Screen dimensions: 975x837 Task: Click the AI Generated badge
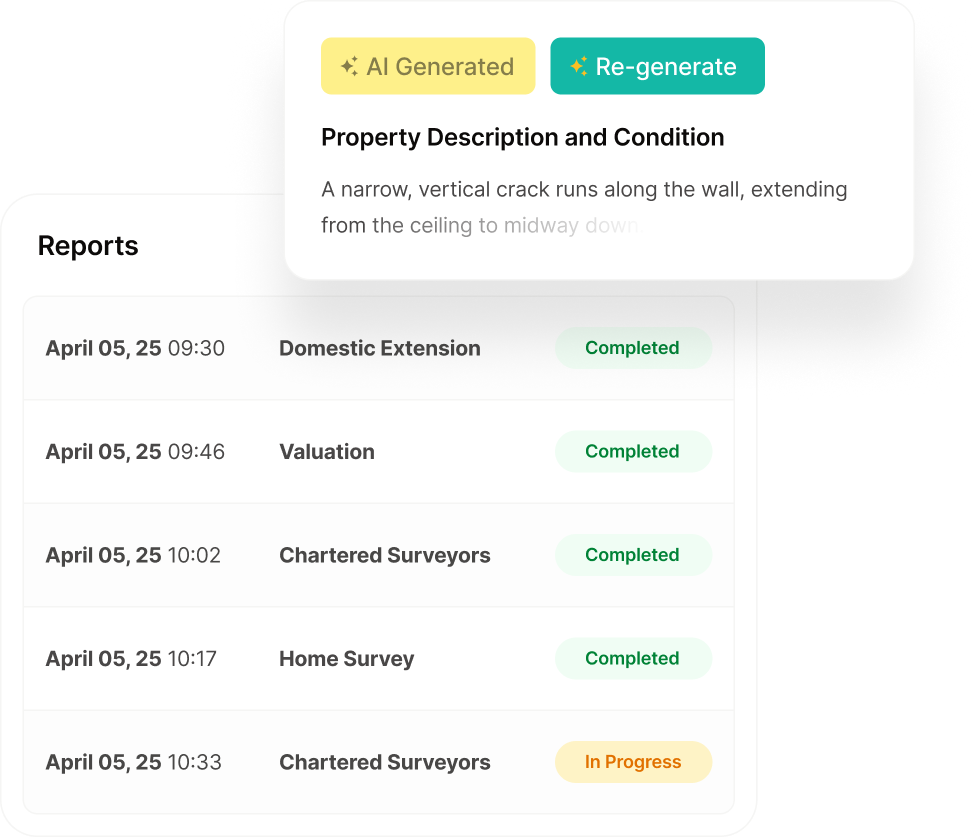[x=428, y=66]
